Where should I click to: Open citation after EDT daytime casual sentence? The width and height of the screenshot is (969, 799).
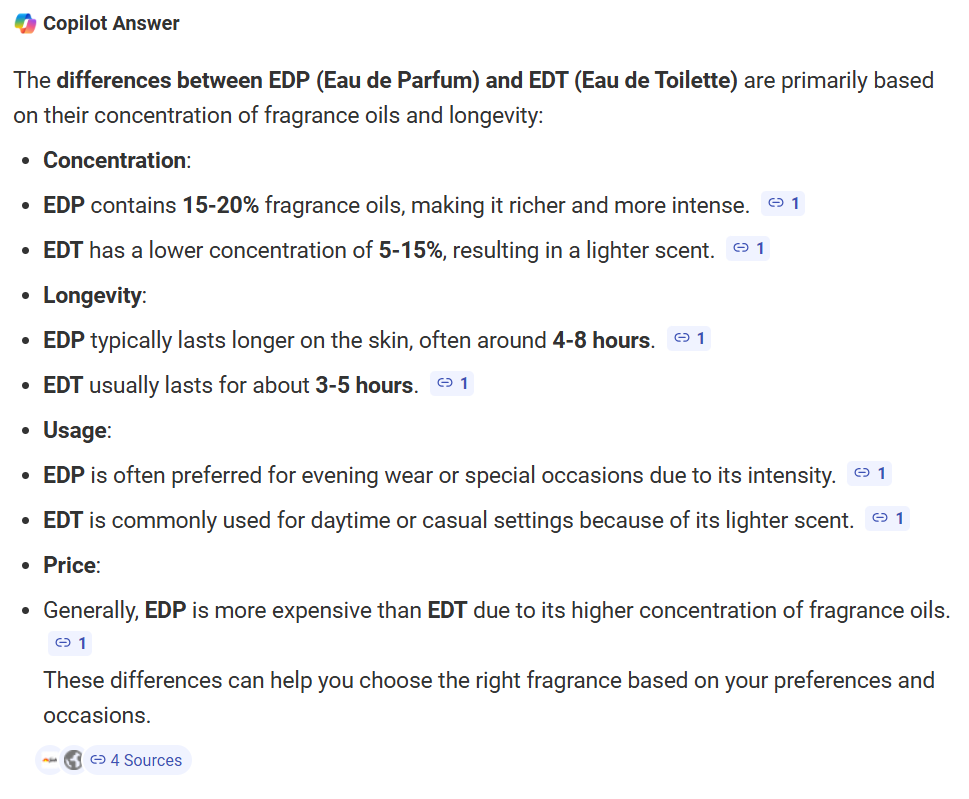pyautogui.click(x=887, y=518)
